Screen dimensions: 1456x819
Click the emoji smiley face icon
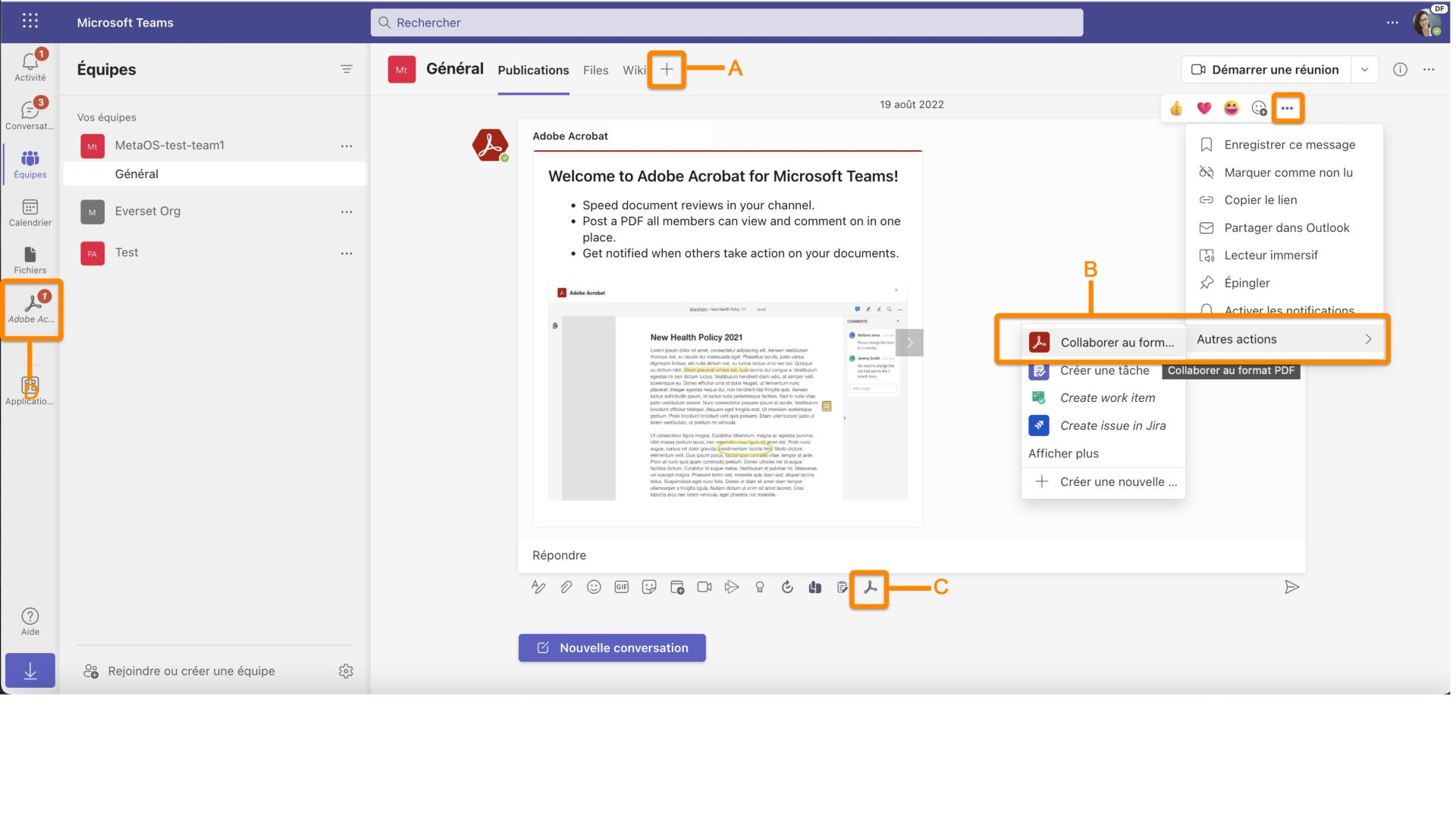click(593, 587)
